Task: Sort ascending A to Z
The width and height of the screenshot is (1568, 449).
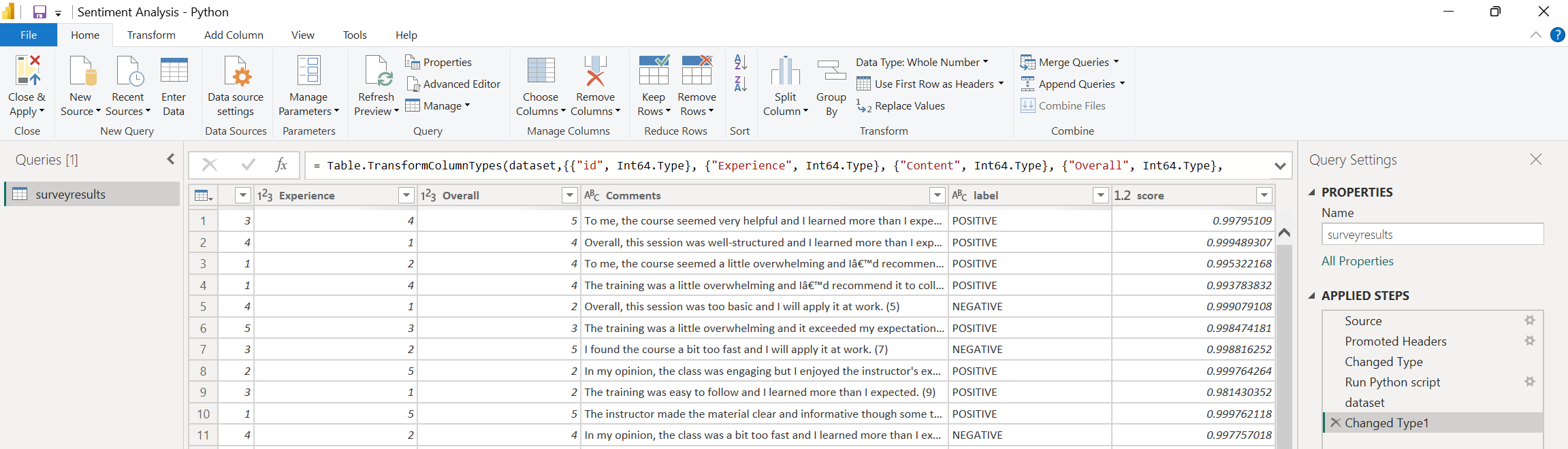Action: coord(741,63)
